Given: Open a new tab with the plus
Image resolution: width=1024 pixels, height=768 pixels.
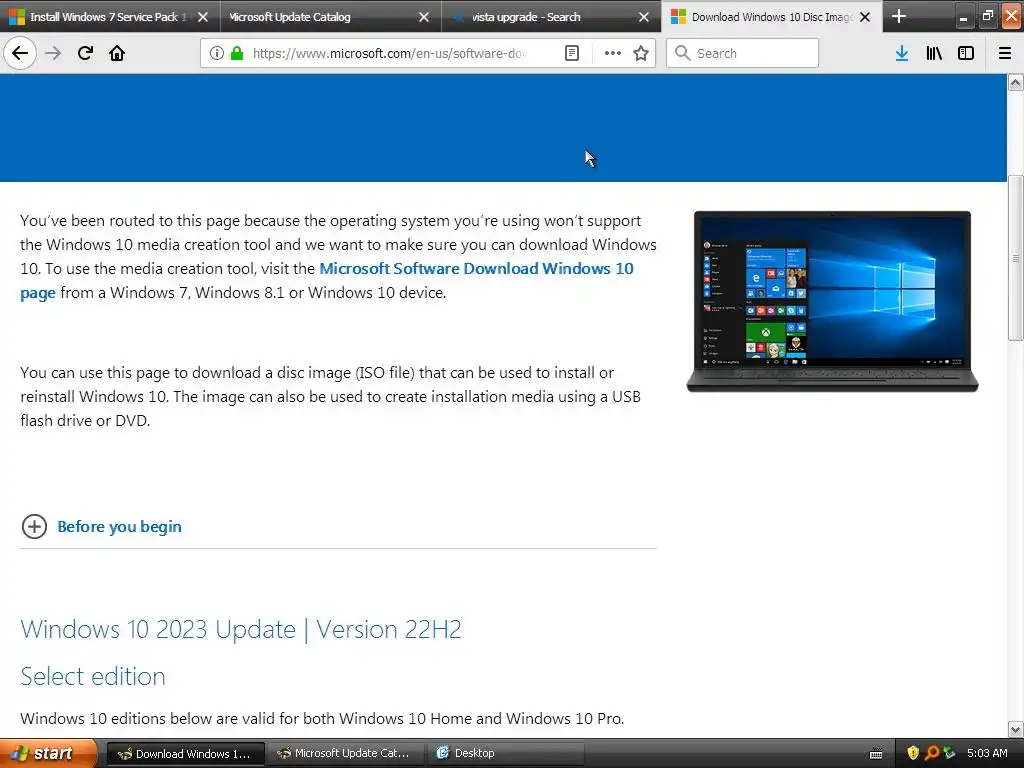Looking at the screenshot, I should click(899, 16).
